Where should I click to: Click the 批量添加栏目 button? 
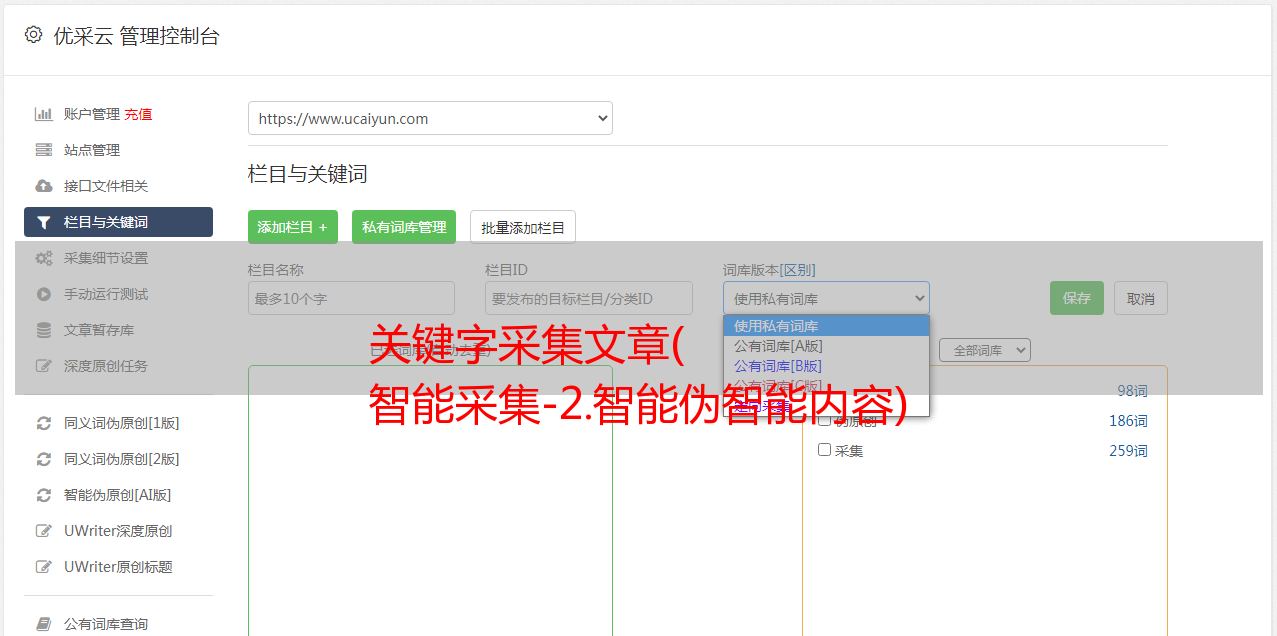pos(523,227)
